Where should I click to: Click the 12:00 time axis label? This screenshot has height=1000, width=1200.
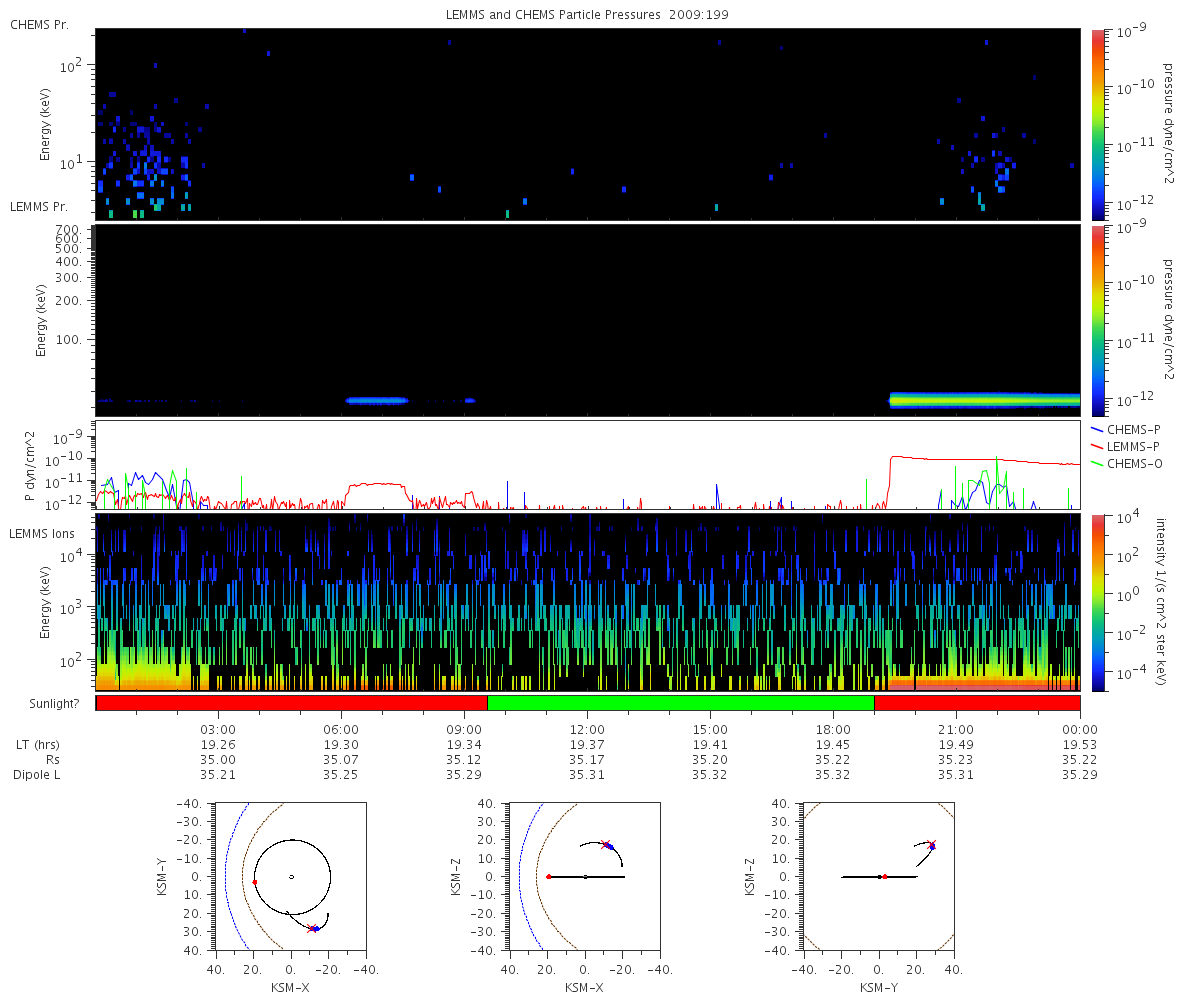click(x=587, y=729)
